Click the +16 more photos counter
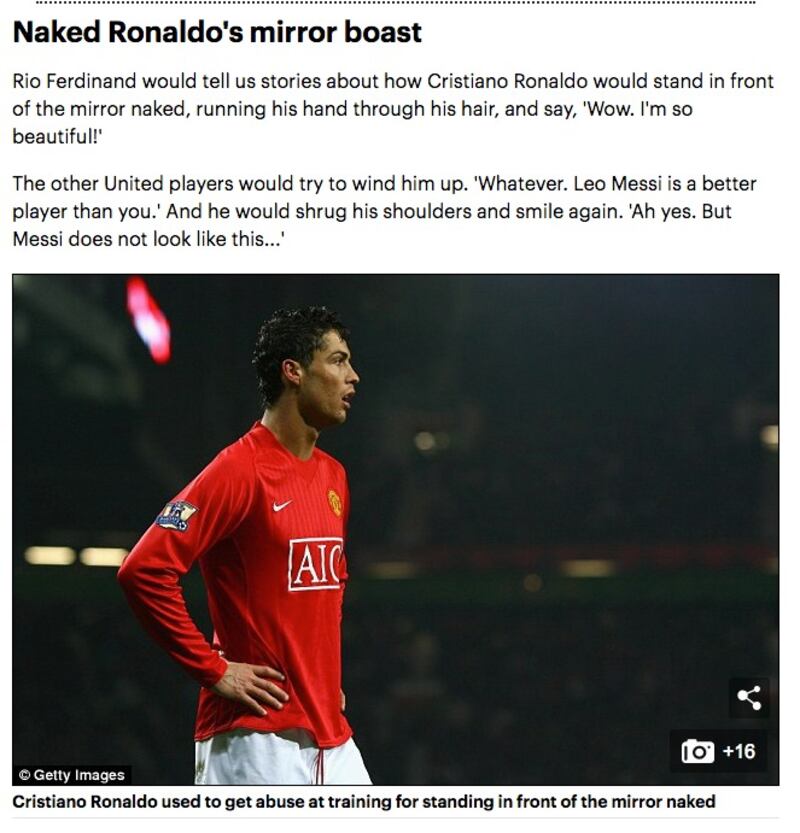Screen dimensions: 800x833 739,751
